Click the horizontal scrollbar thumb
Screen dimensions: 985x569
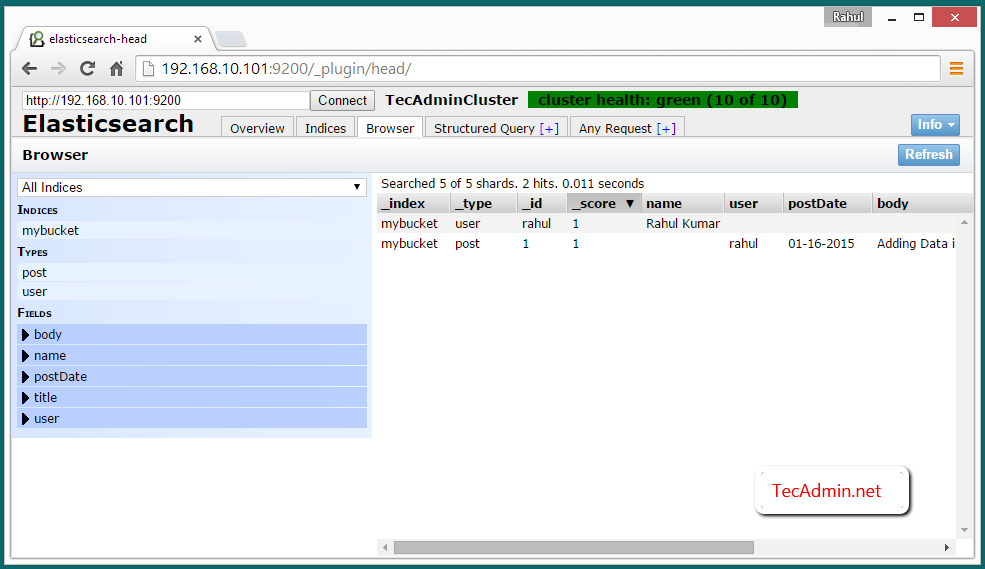[574, 548]
